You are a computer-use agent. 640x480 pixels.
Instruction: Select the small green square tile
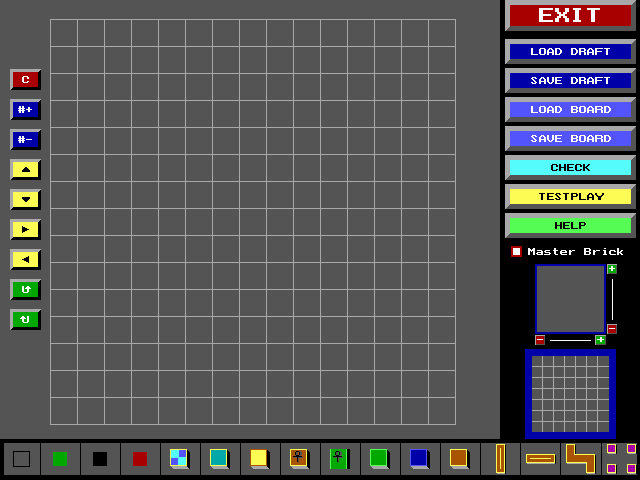(60, 459)
